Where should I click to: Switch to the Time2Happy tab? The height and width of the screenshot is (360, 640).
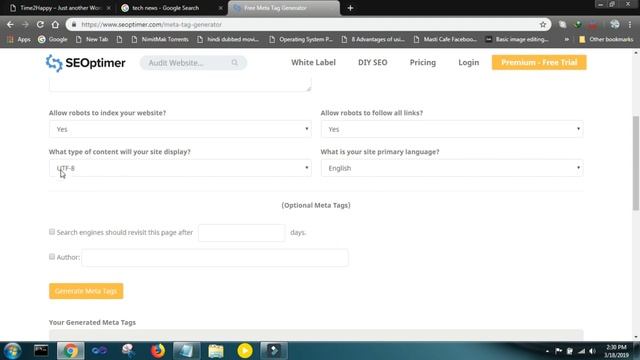(x=60, y=8)
